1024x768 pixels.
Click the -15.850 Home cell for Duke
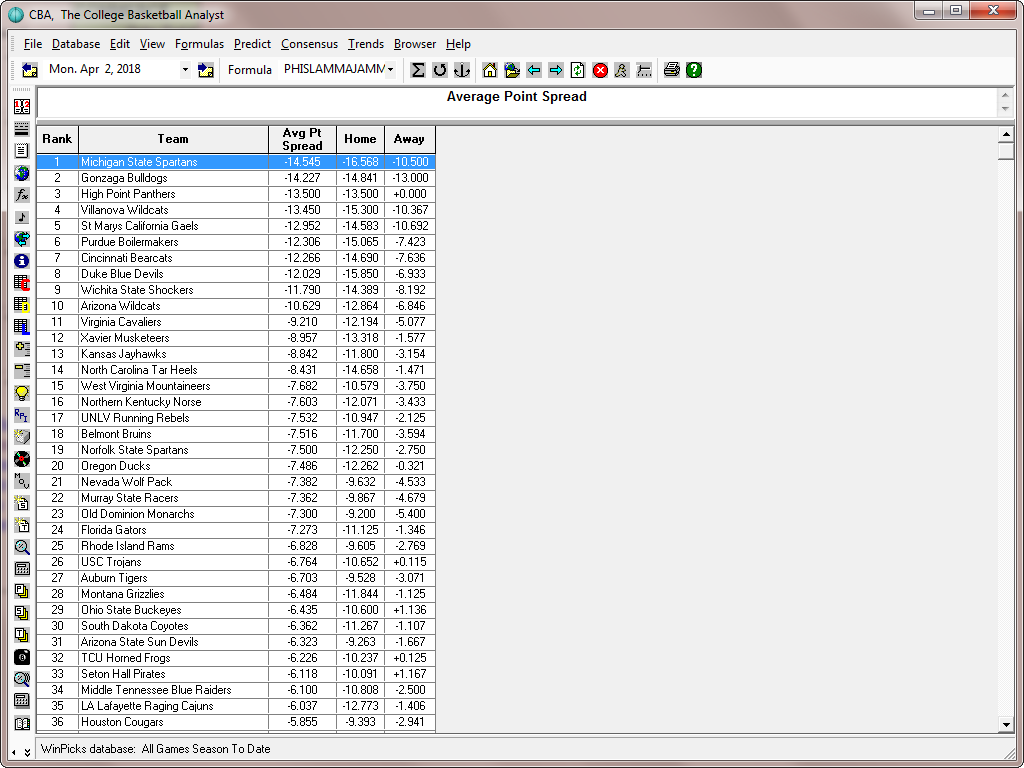360,274
